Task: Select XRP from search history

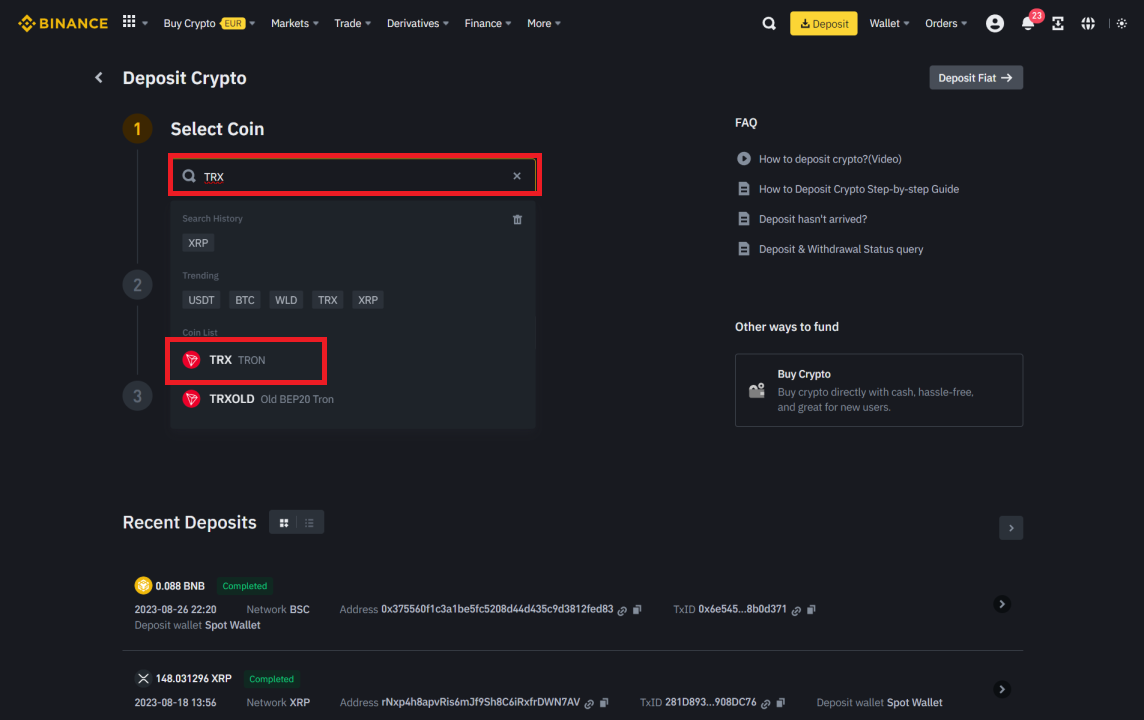Action: pos(198,243)
